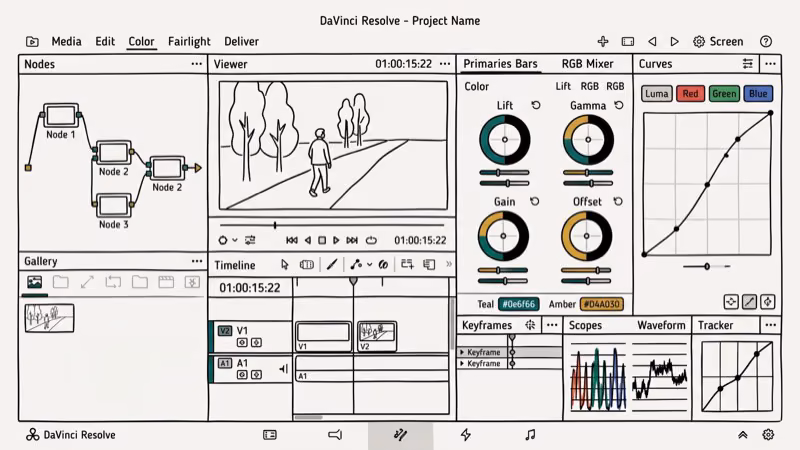The image size is (800, 450).
Task: Open the Curves panel options menu
Action: (770, 64)
